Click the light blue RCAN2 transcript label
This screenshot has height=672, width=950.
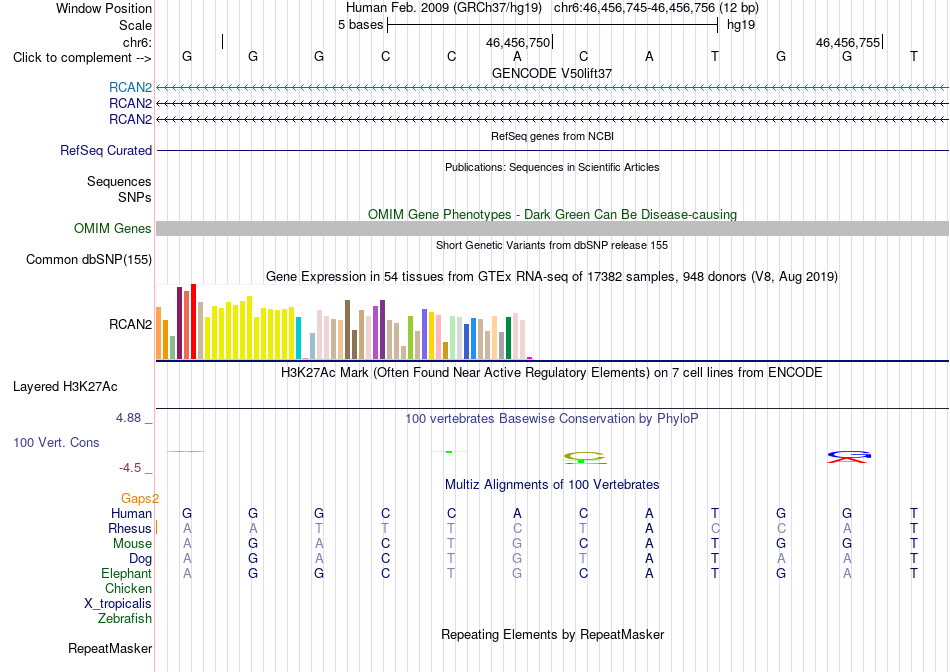pos(130,87)
